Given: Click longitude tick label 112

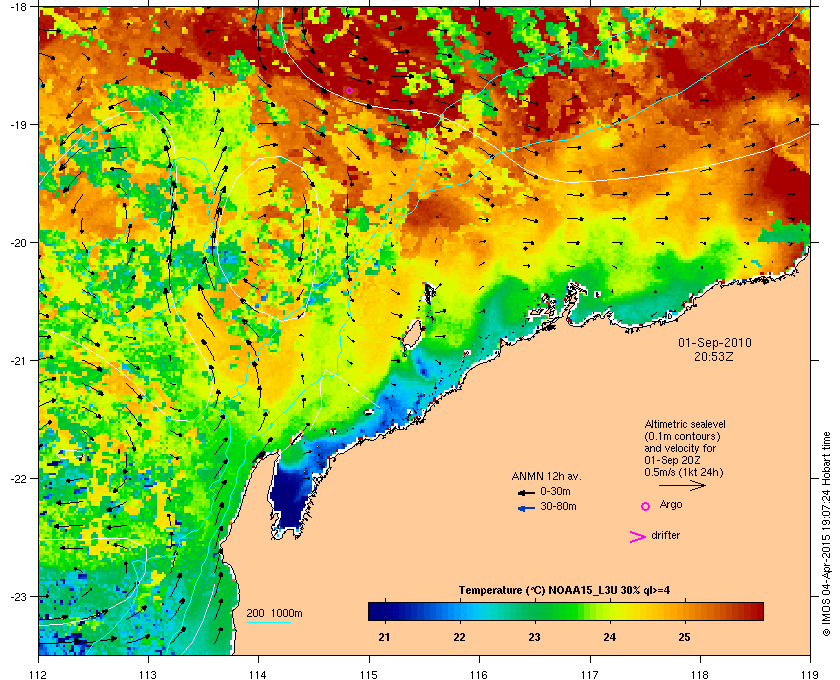Looking at the screenshot, I should click(x=39, y=674).
